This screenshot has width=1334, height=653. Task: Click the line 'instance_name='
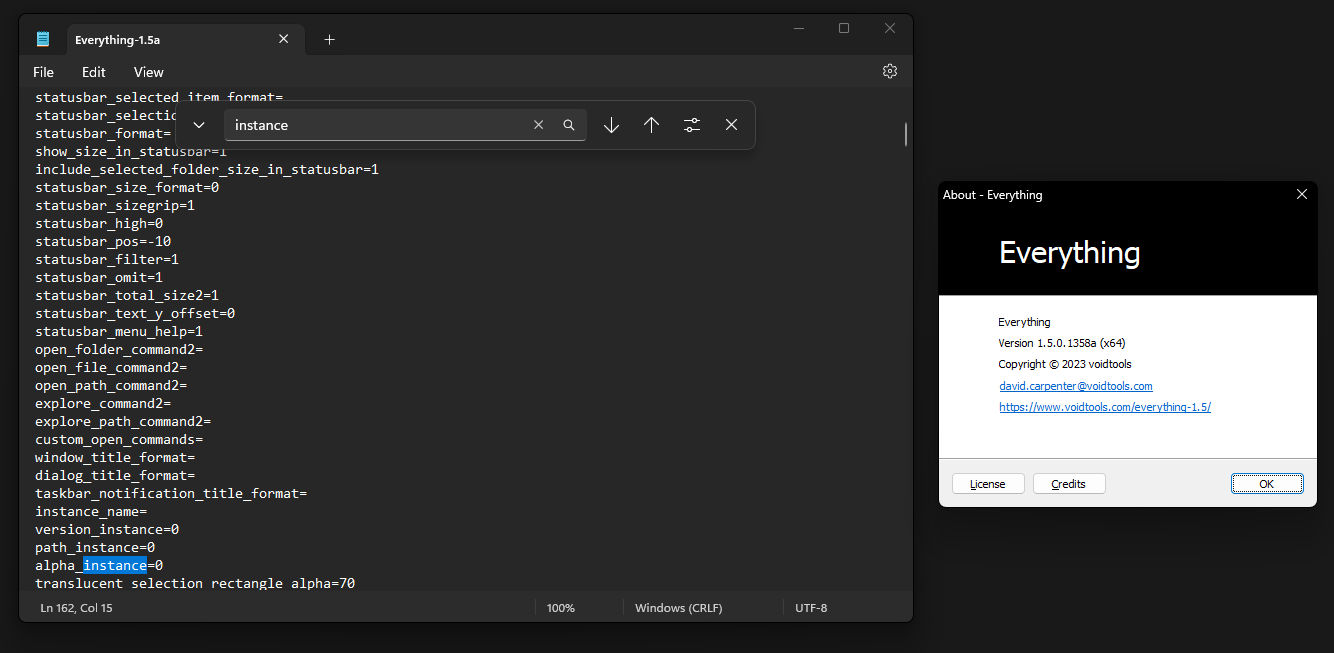coord(91,511)
